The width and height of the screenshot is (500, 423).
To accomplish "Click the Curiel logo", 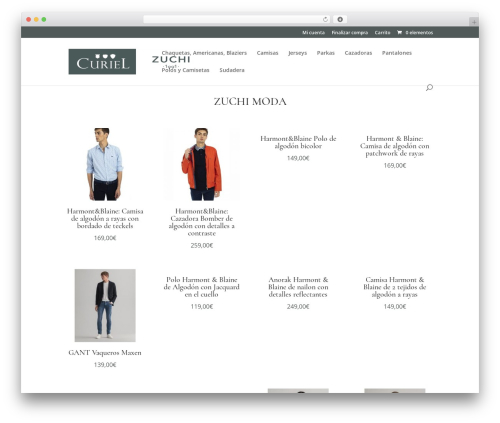I will tap(102, 62).
